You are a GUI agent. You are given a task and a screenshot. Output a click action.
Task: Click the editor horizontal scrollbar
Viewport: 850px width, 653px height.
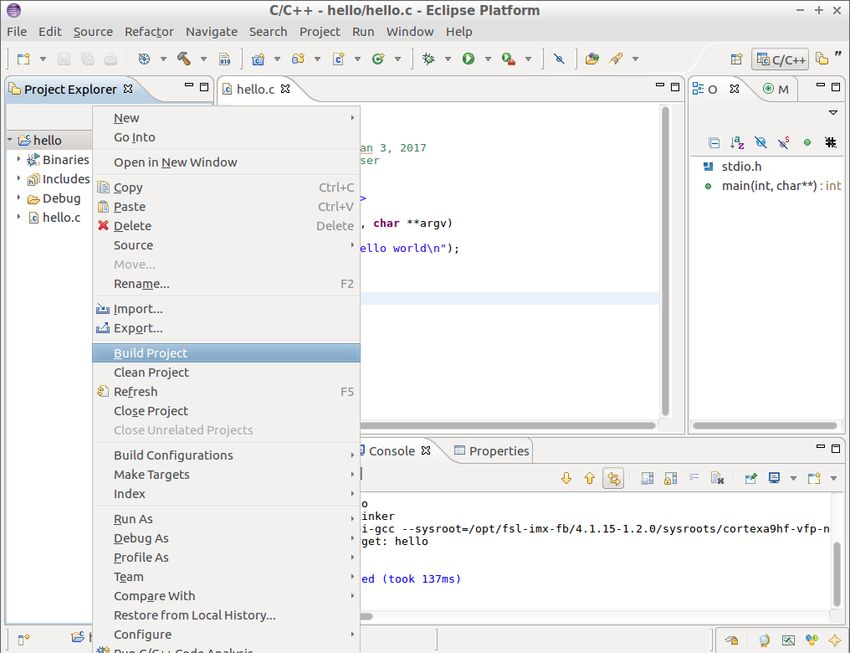point(508,425)
